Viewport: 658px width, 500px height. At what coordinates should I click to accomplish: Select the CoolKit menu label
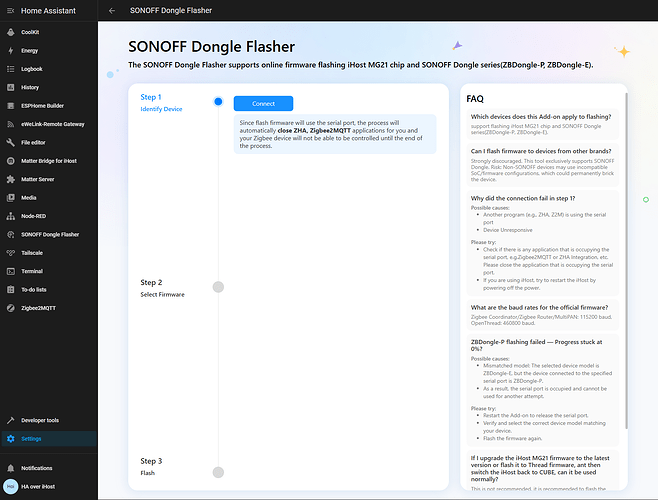[30, 32]
